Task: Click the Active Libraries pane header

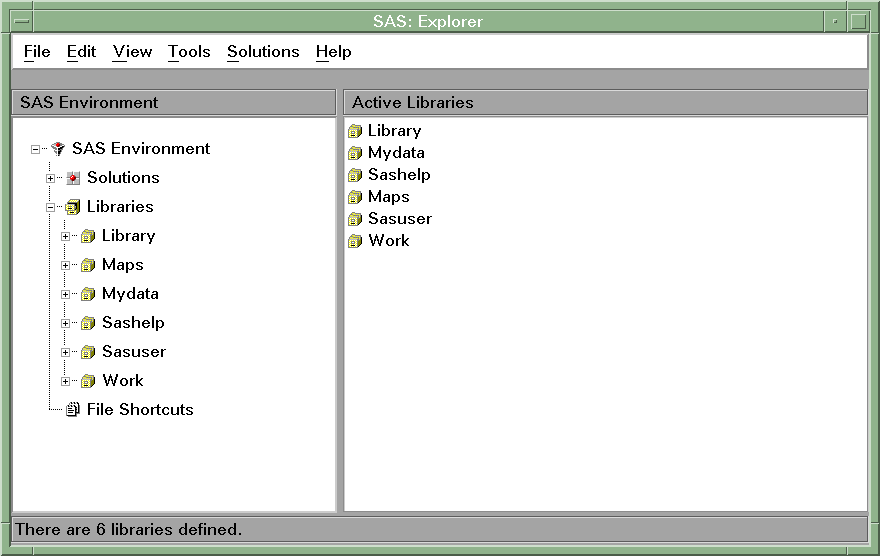Action: [x=606, y=103]
